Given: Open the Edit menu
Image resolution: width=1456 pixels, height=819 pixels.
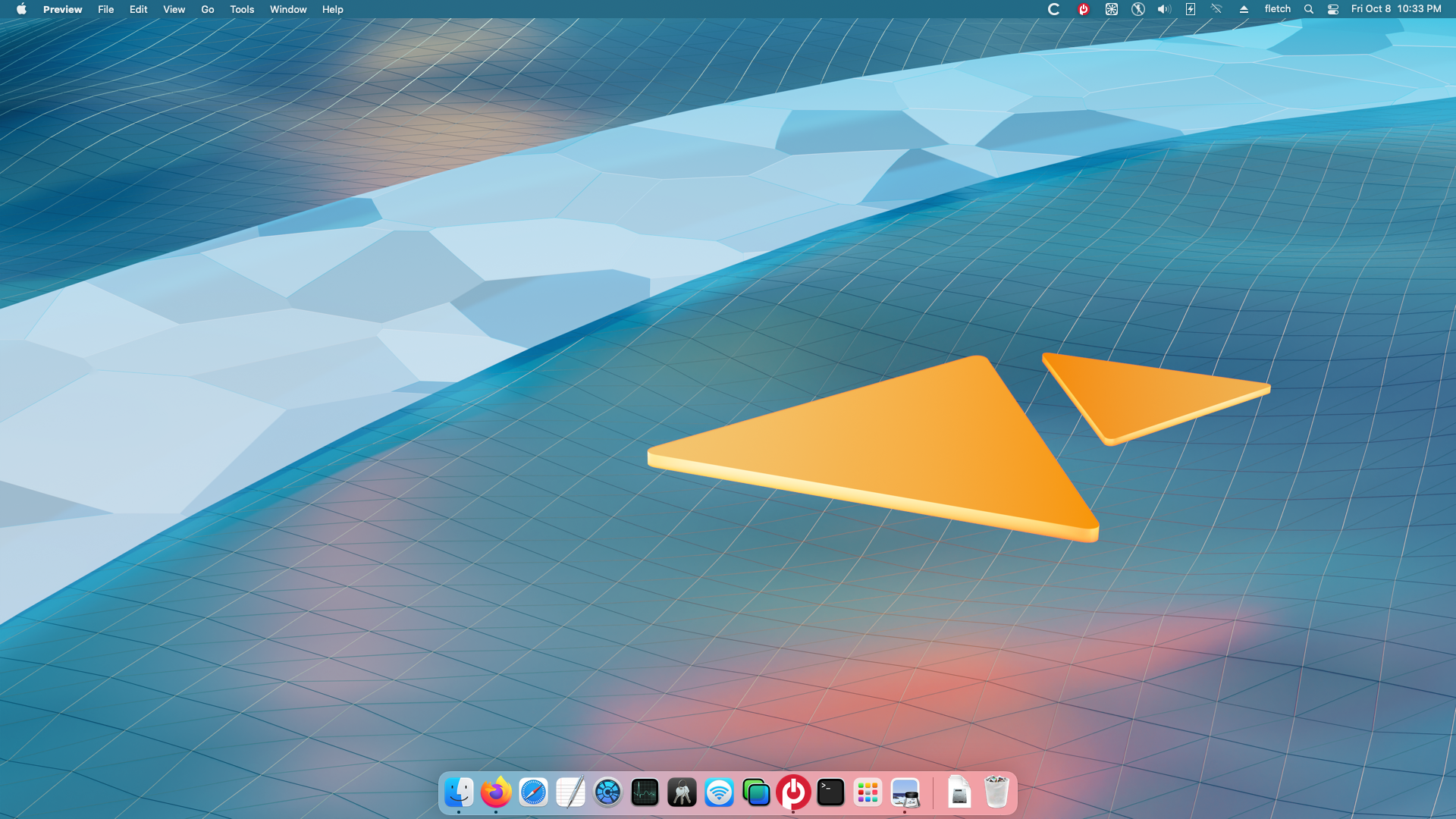Looking at the screenshot, I should [138, 9].
